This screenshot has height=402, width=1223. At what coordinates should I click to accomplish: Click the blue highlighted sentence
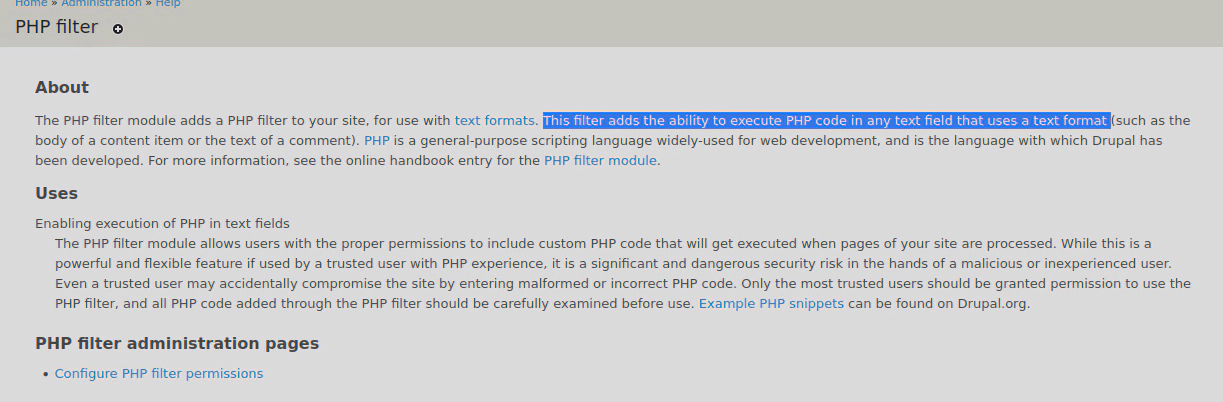coord(826,120)
